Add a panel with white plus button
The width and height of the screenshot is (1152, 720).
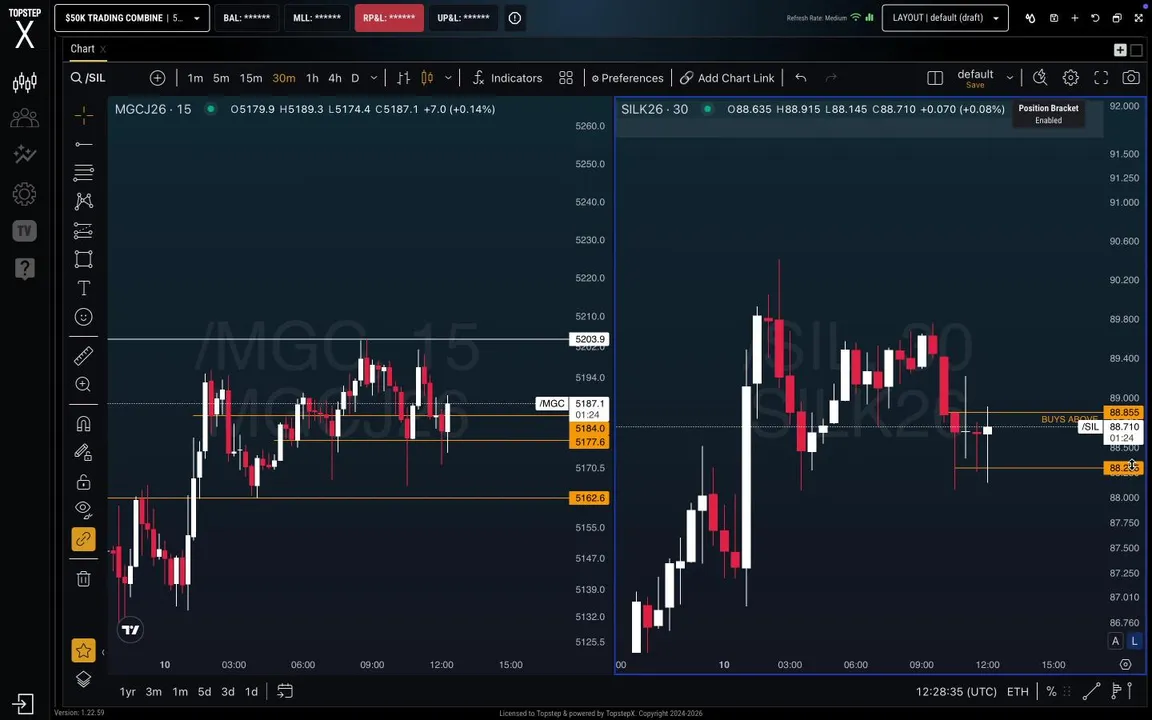click(1120, 50)
